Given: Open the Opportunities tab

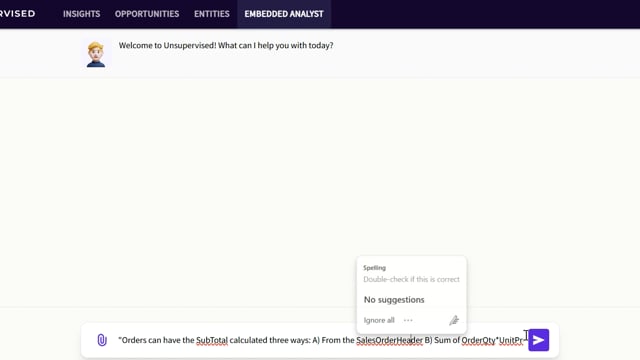Looking at the screenshot, I should (x=147, y=14).
